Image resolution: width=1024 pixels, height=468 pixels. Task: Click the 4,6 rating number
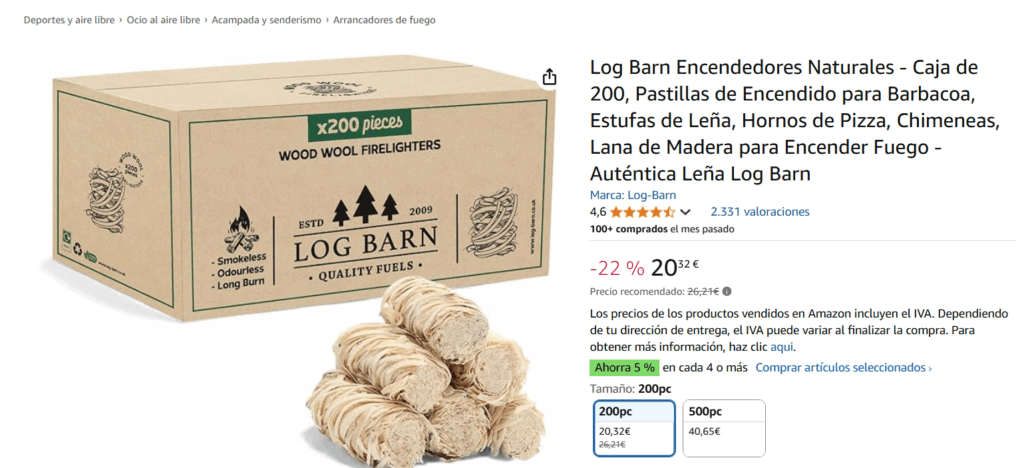pyautogui.click(x=598, y=212)
